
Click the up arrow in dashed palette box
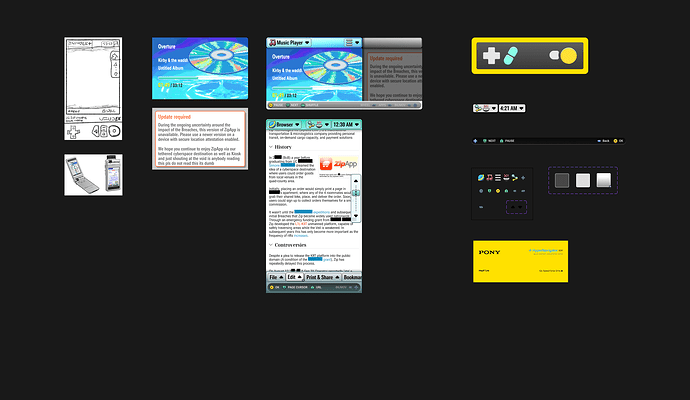coord(513,207)
